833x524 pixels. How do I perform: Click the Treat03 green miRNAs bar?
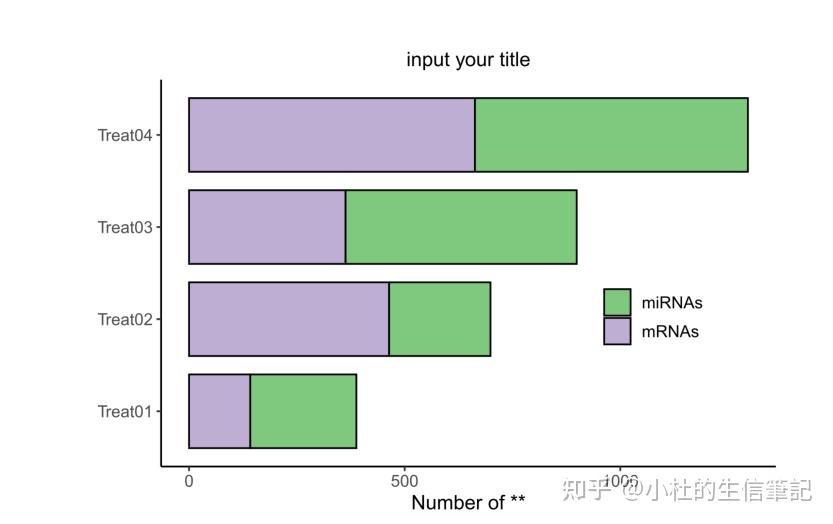click(461, 227)
